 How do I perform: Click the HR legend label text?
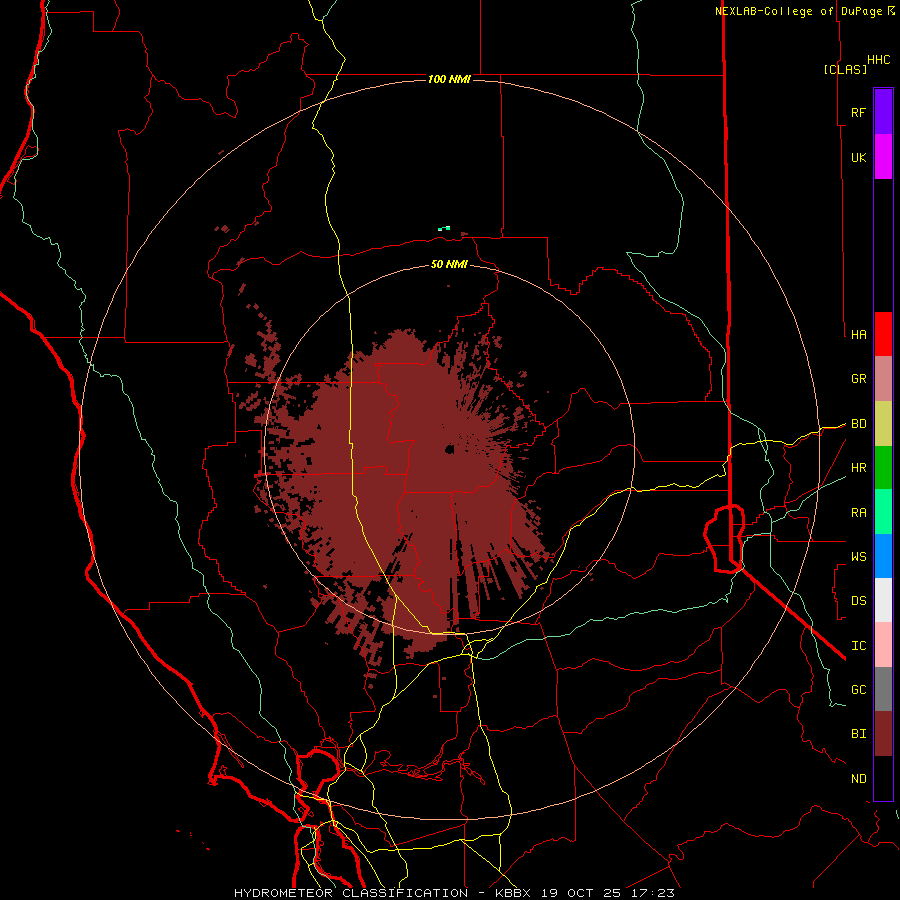pos(858,468)
